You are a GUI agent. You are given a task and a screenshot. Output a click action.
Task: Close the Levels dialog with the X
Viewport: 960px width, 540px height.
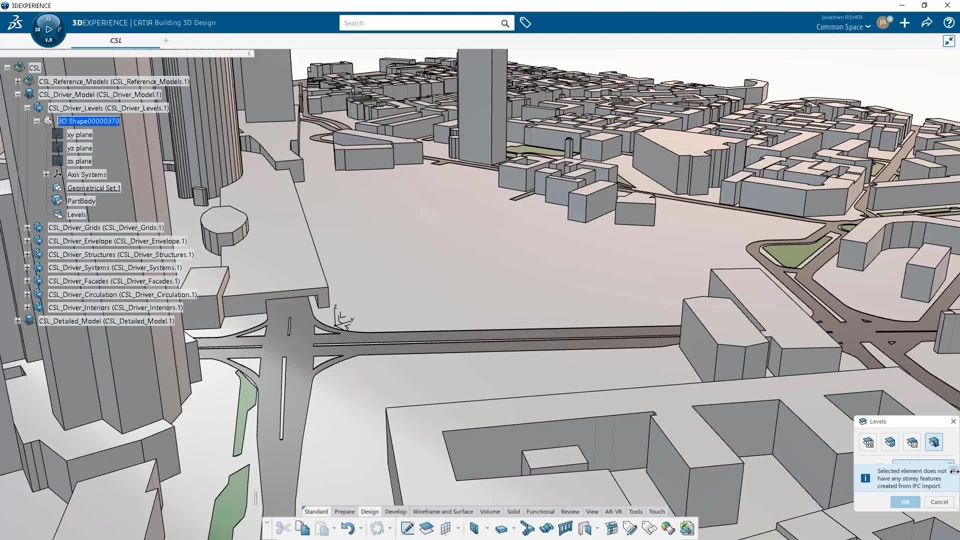coord(953,421)
